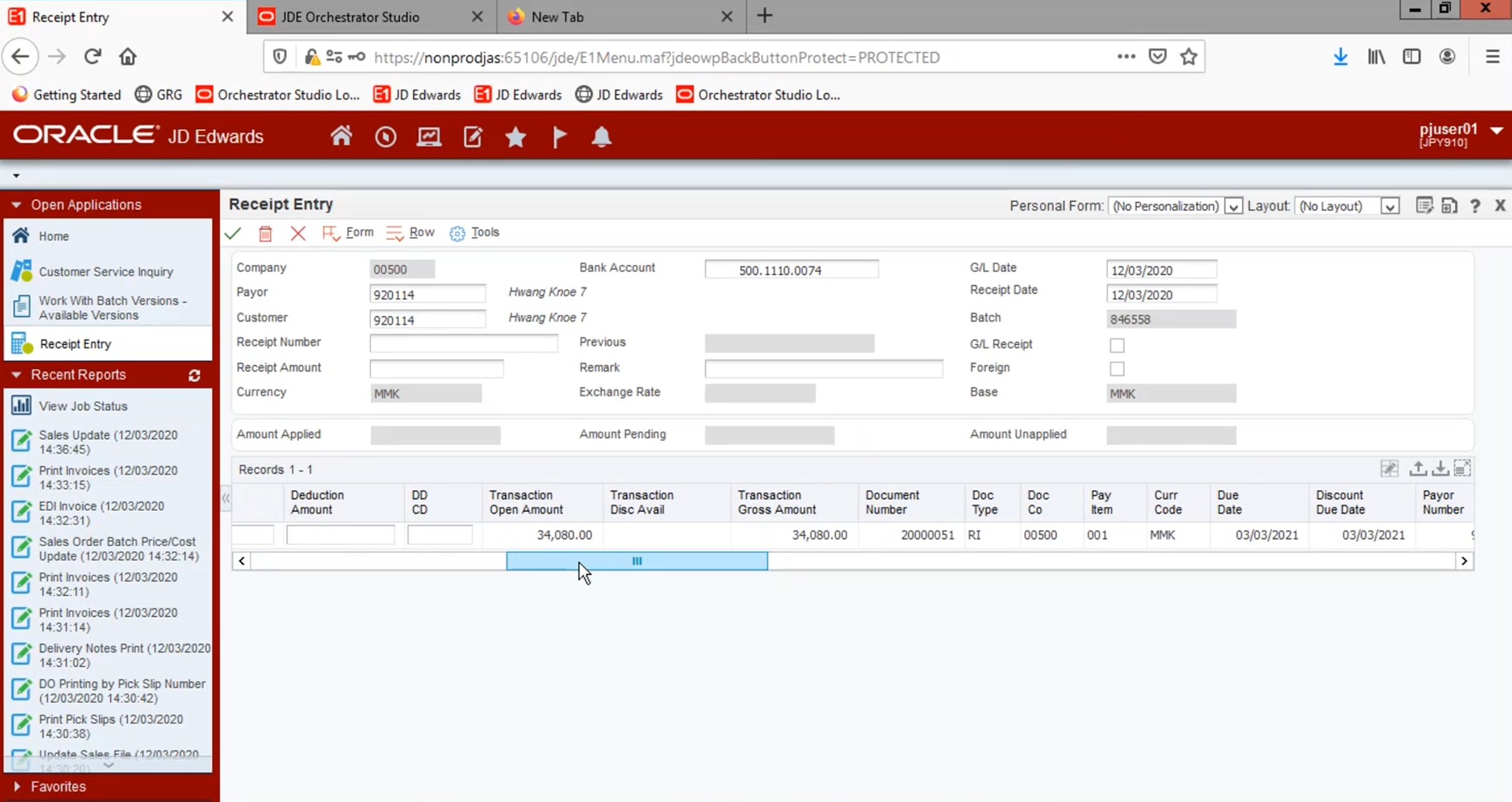The width and height of the screenshot is (1512, 802).
Task: Open Customer Service Inquiry application
Action: (x=105, y=272)
